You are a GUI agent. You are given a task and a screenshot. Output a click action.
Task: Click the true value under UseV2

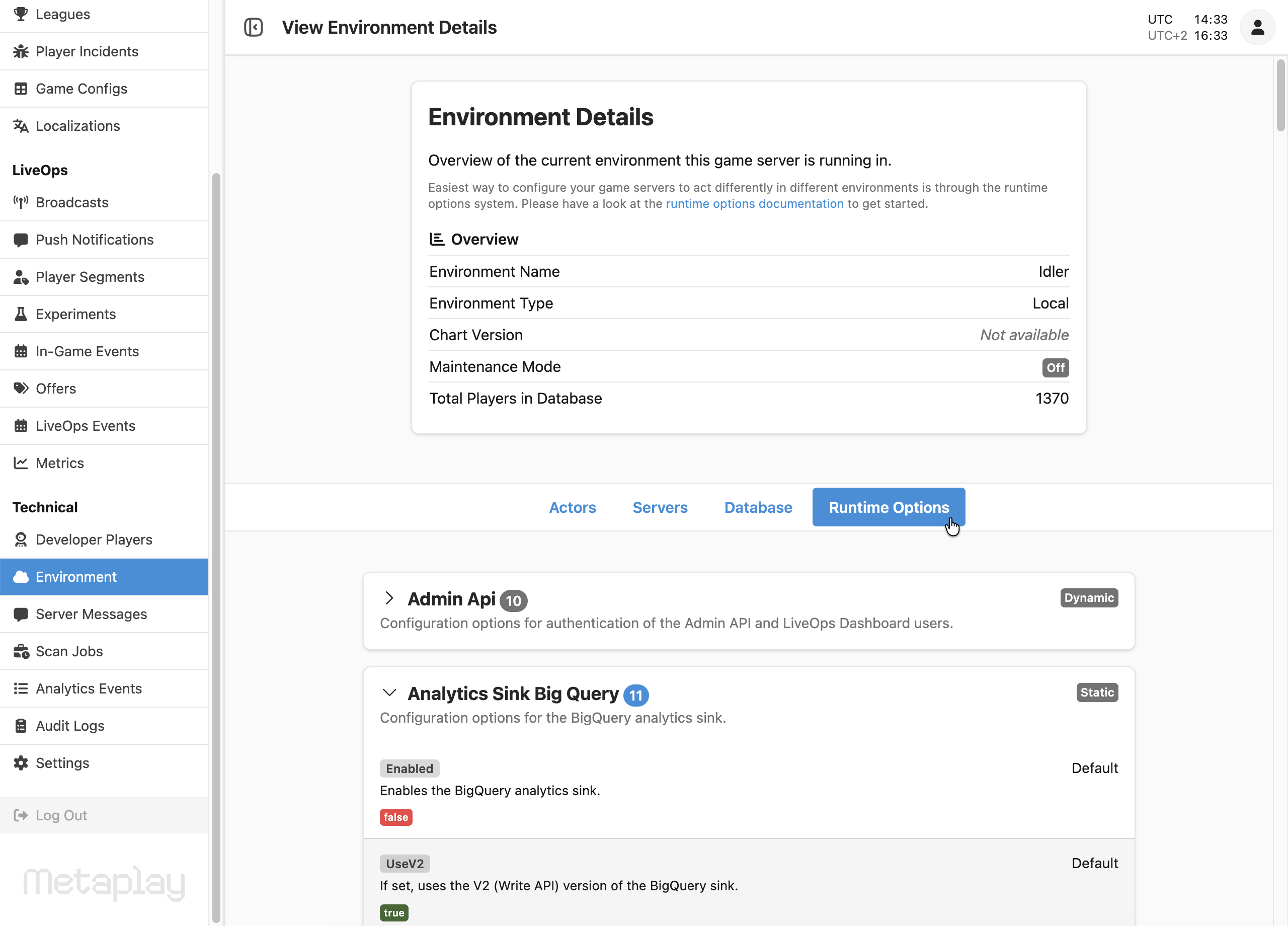pyautogui.click(x=393, y=912)
